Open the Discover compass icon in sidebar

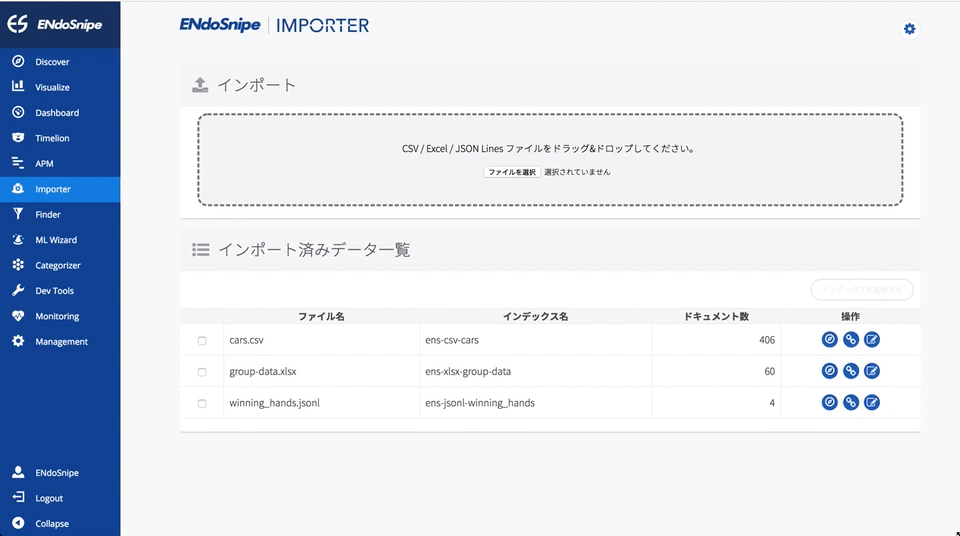coord(18,61)
